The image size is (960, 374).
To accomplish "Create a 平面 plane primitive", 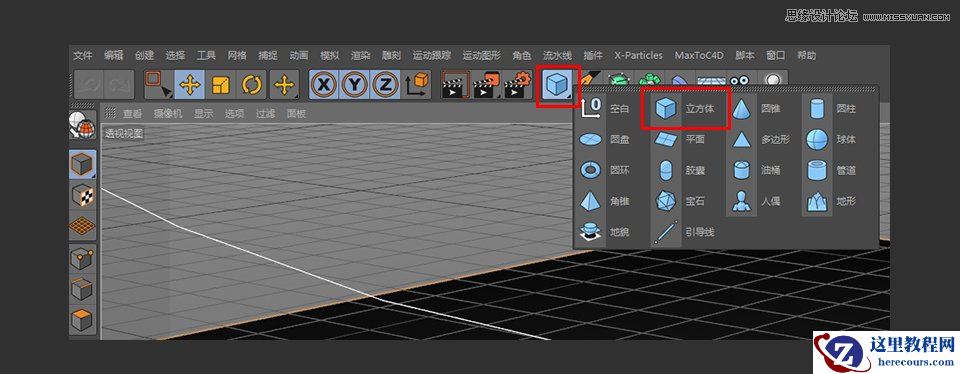I will click(x=680, y=140).
